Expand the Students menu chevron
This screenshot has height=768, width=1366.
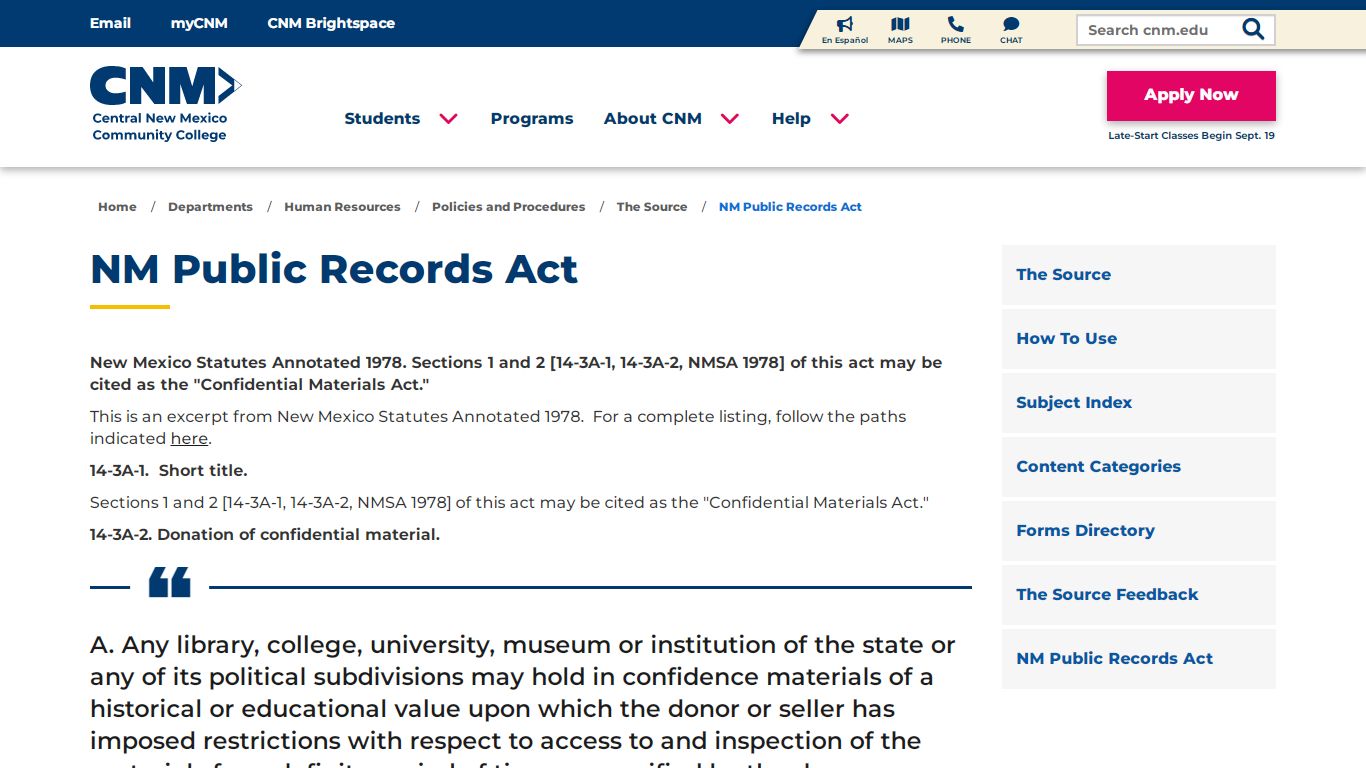tap(449, 119)
